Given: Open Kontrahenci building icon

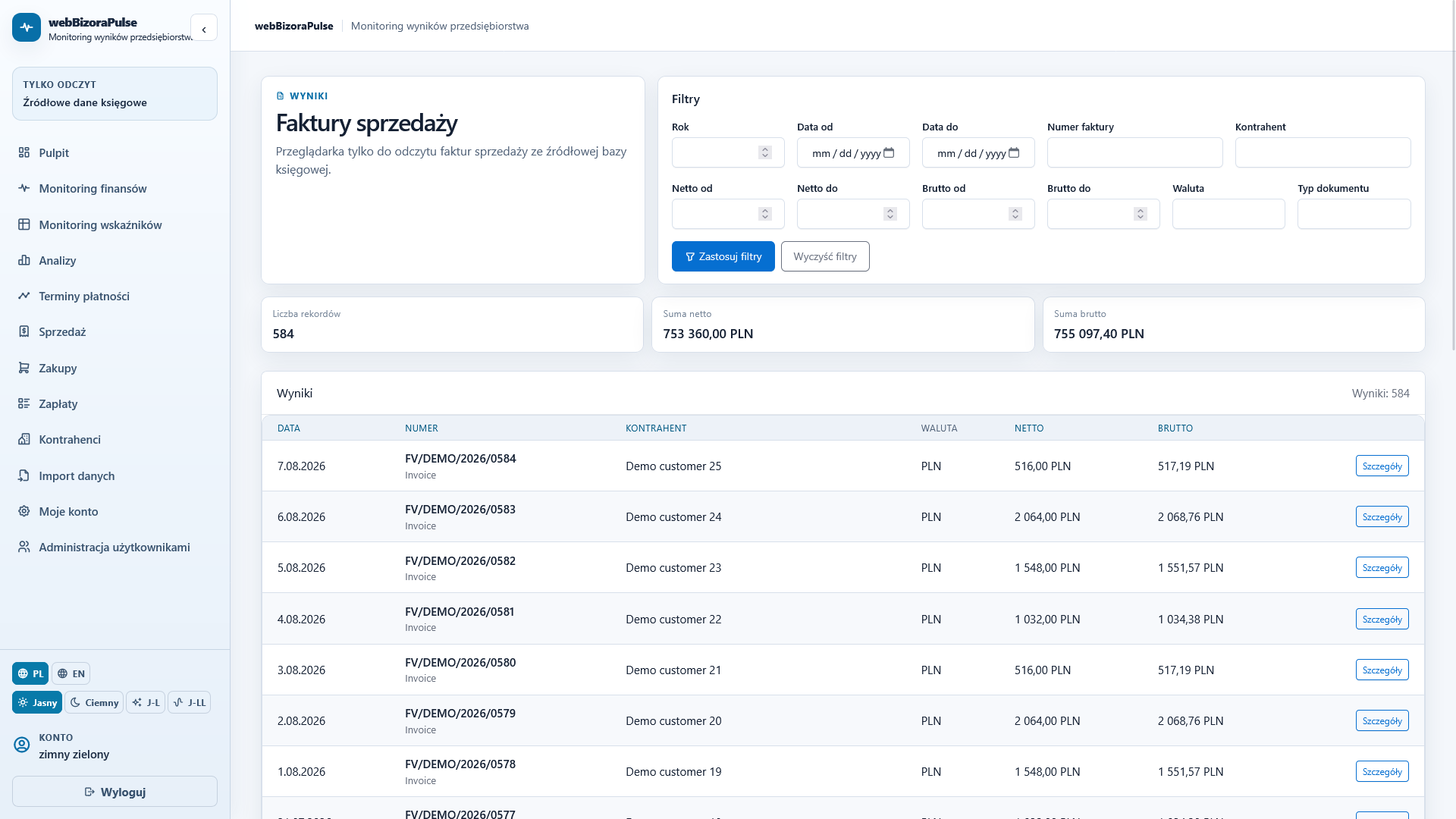Looking at the screenshot, I should [24, 439].
